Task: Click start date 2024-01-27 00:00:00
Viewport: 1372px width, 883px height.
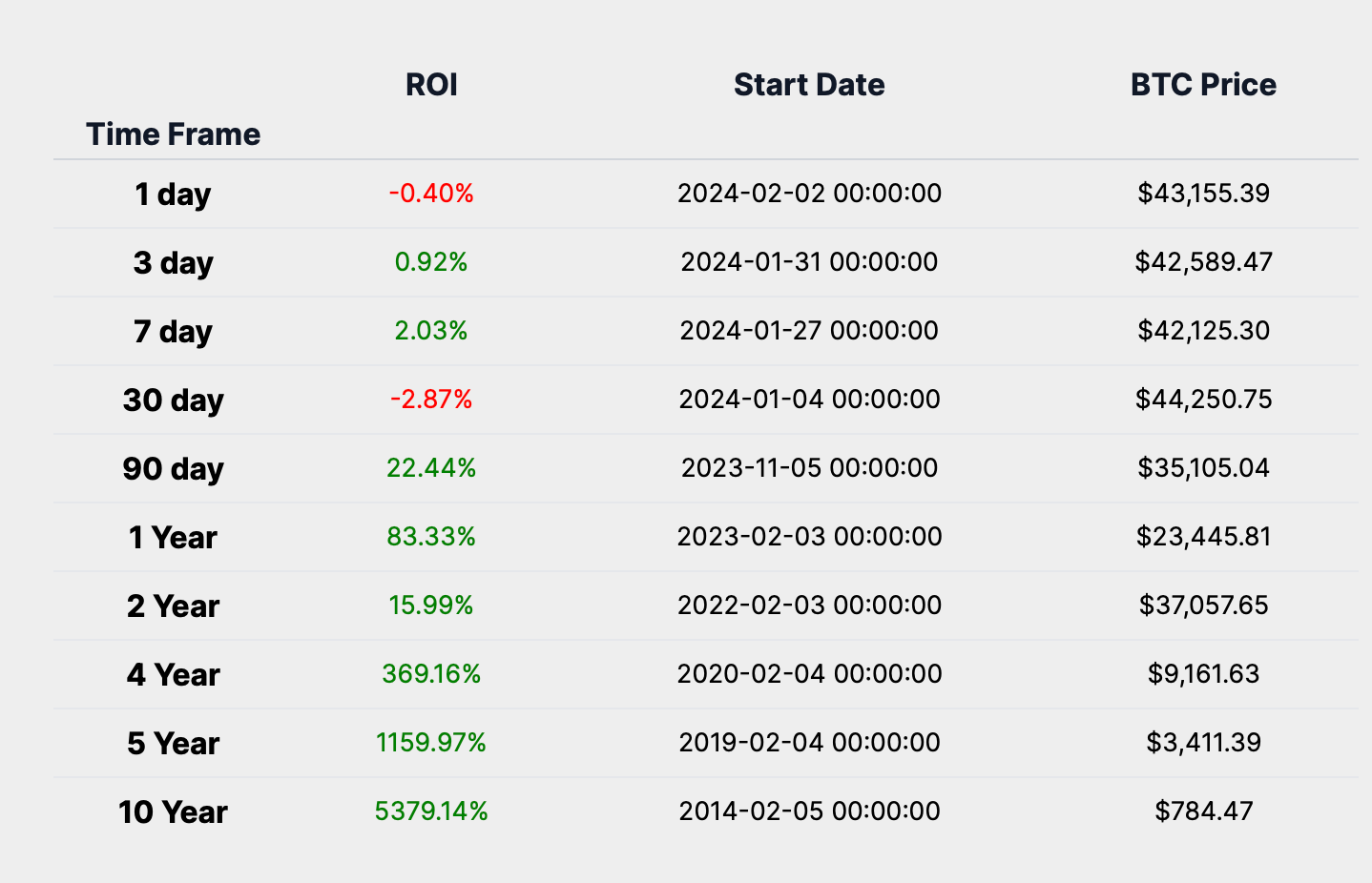Action: click(x=809, y=331)
